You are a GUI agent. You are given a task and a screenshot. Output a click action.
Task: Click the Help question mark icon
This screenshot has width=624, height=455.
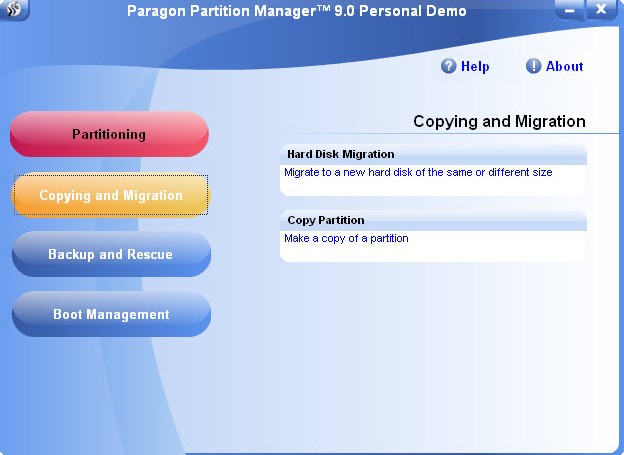point(449,67)
